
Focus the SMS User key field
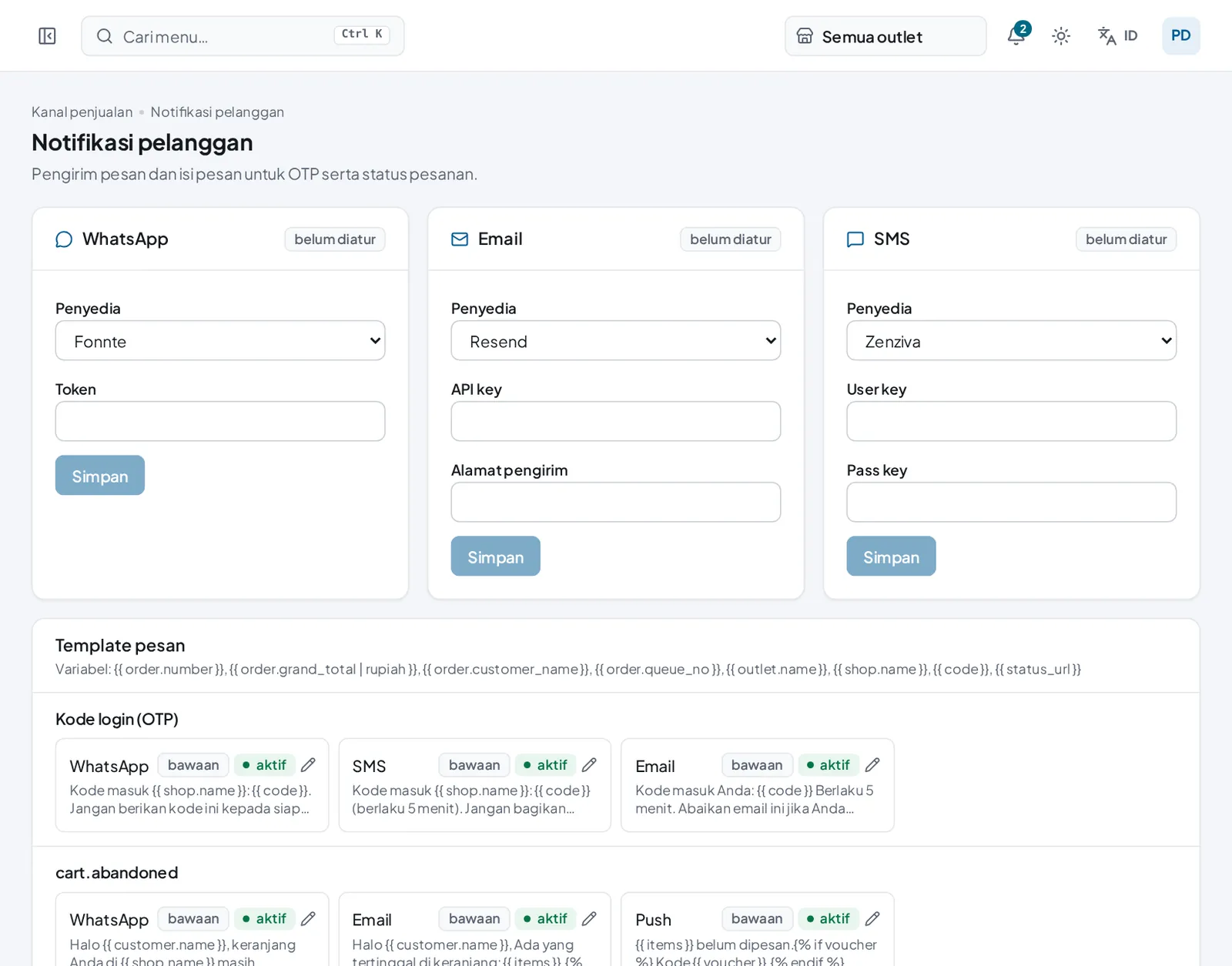click(1012, 421)
